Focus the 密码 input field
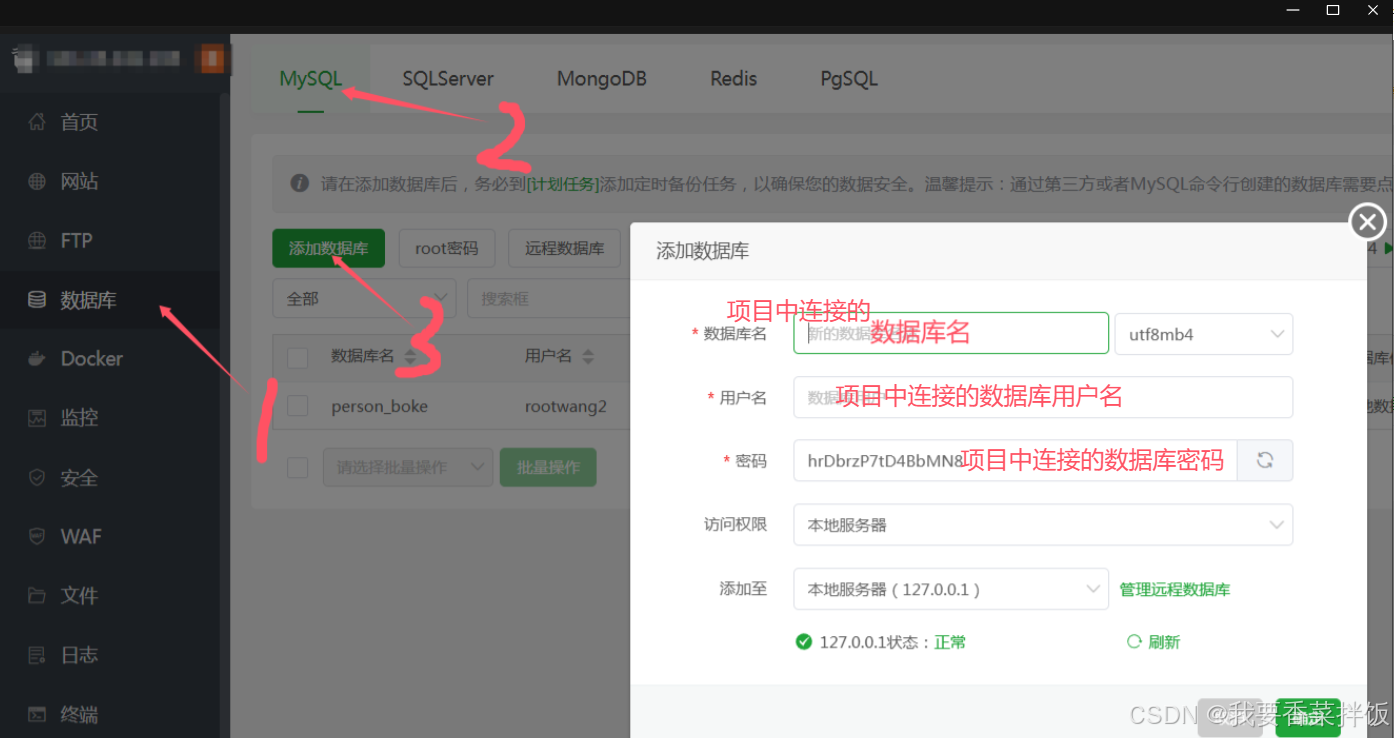The height and width of the screenshot is (738, 1394). click(x=1015, y=460)
